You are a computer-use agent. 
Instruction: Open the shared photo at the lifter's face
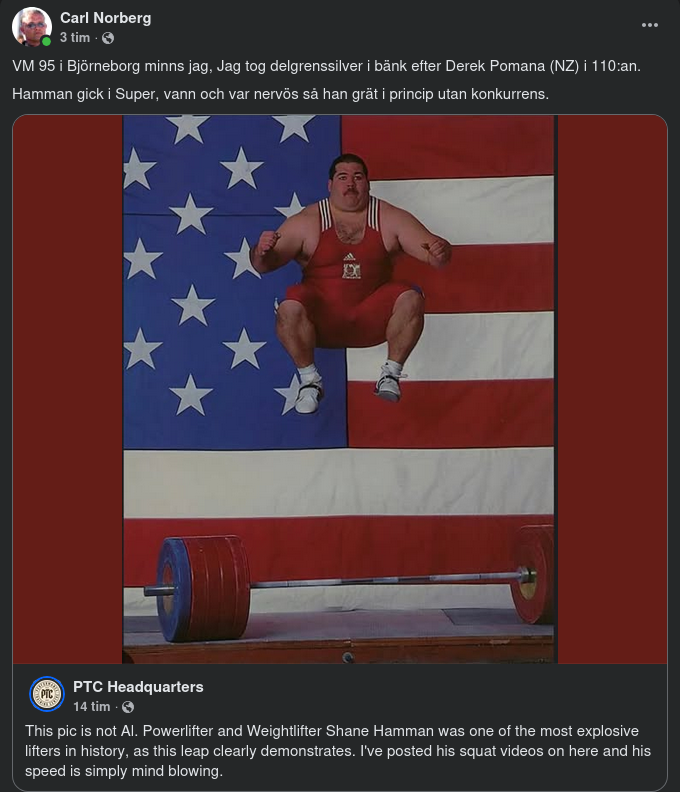pos(349,179)
